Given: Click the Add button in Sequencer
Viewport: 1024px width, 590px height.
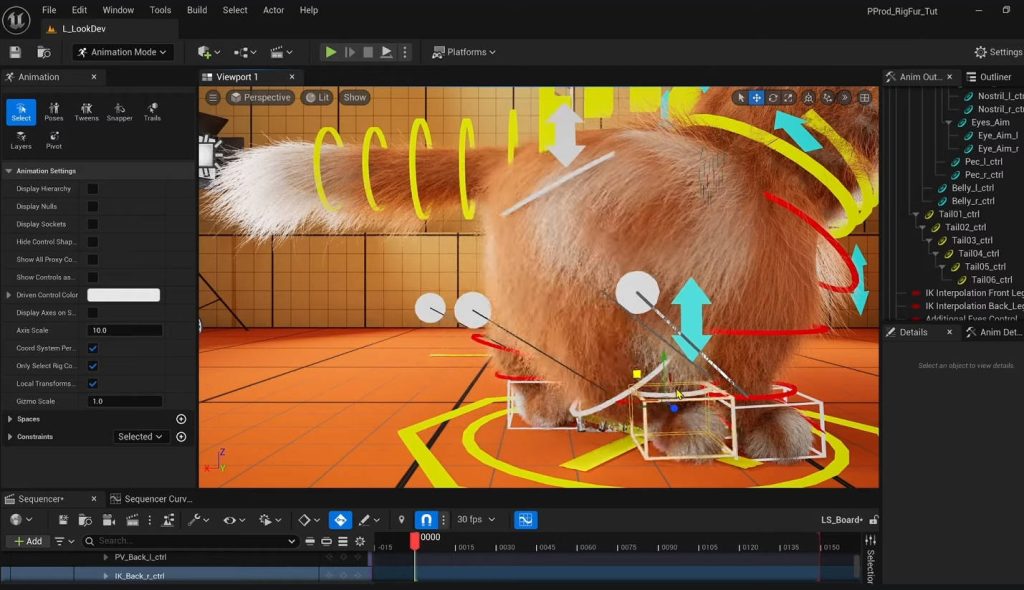Looking at the screenshot, I should [27, 541].
